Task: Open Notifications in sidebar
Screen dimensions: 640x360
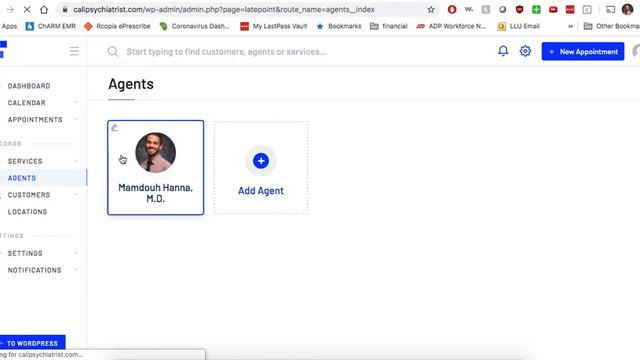Action: coord(34,270)
